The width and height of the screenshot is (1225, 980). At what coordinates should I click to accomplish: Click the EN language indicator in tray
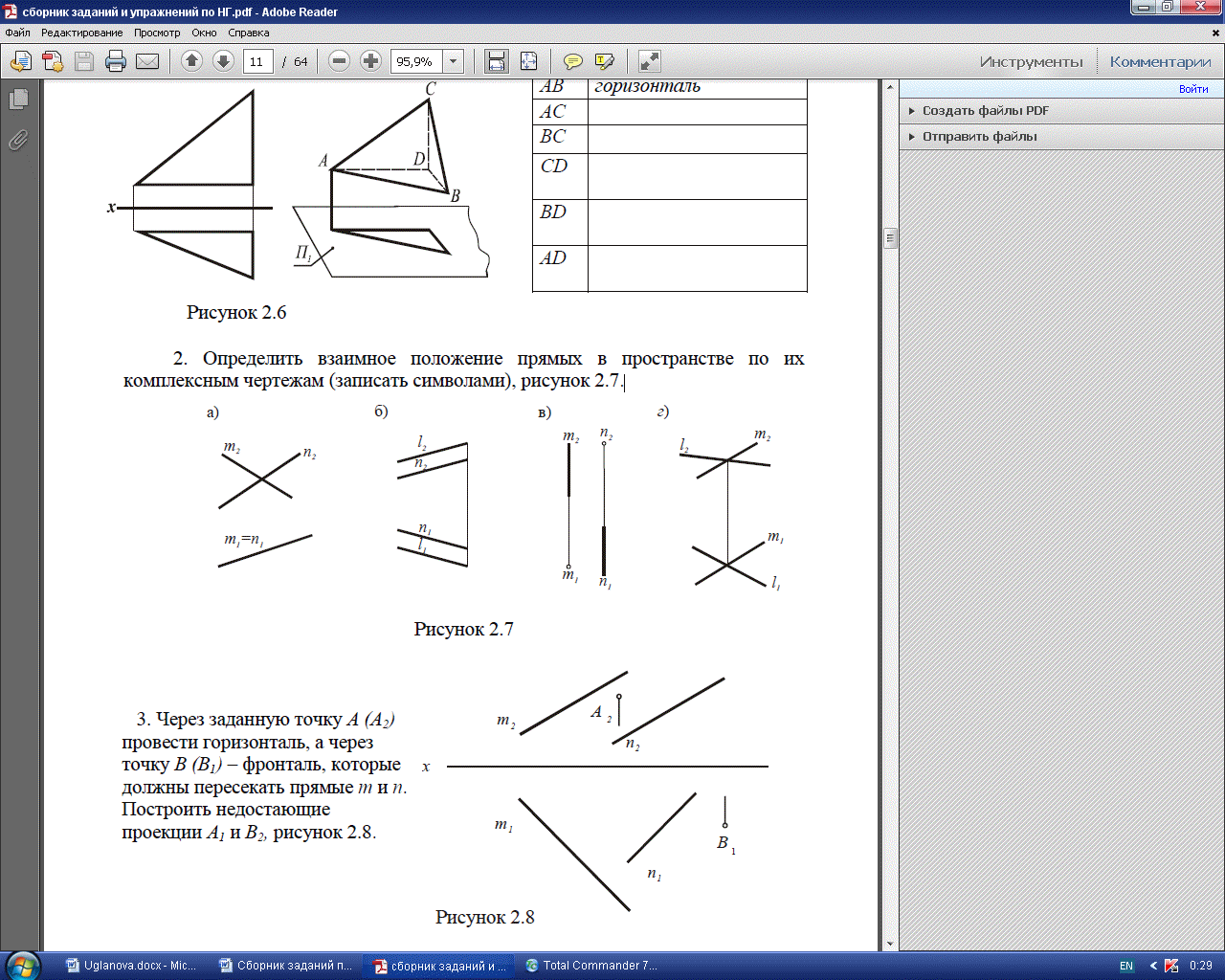[x=1126, y=967]
